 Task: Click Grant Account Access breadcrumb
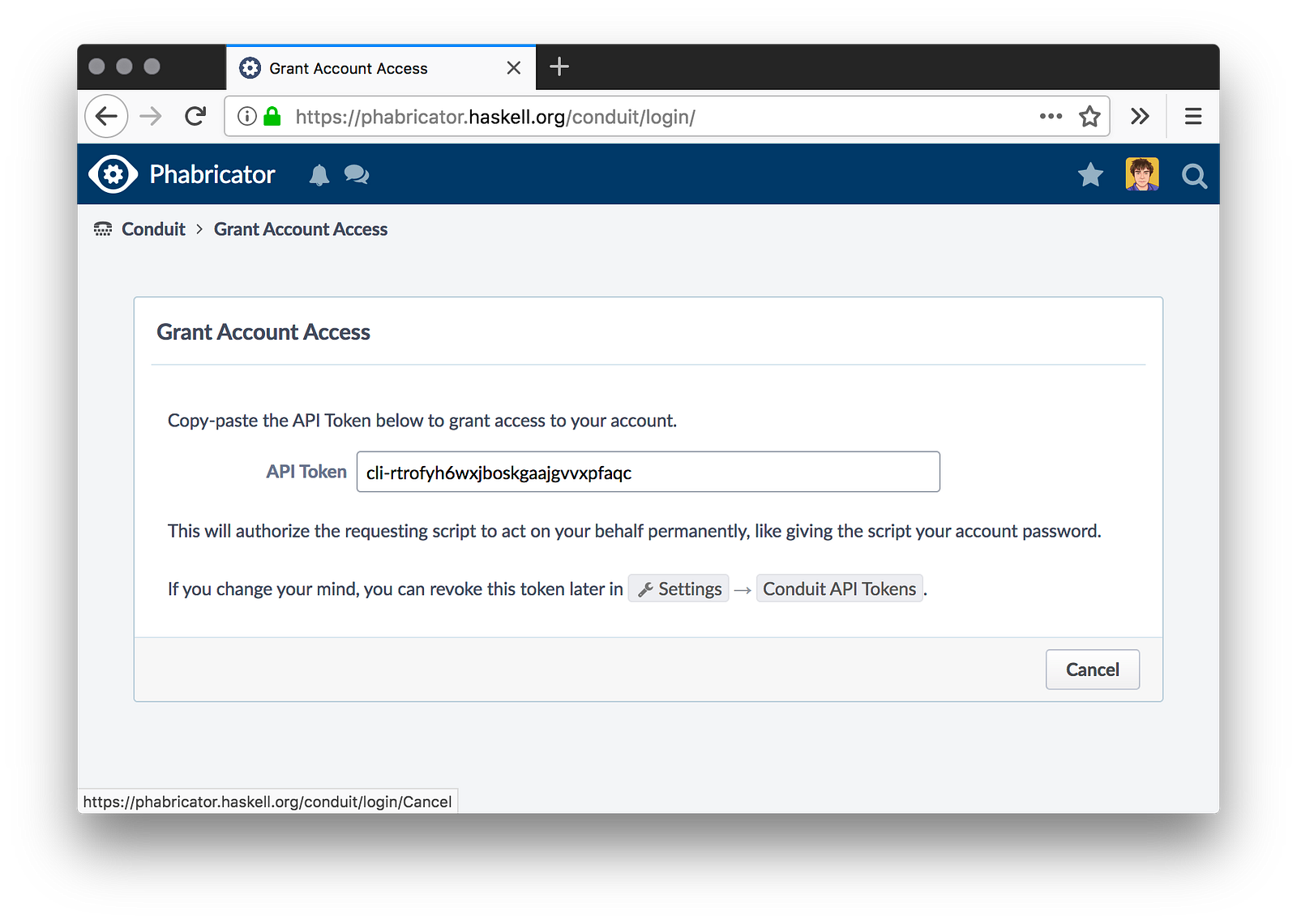(x=301, y=229)
